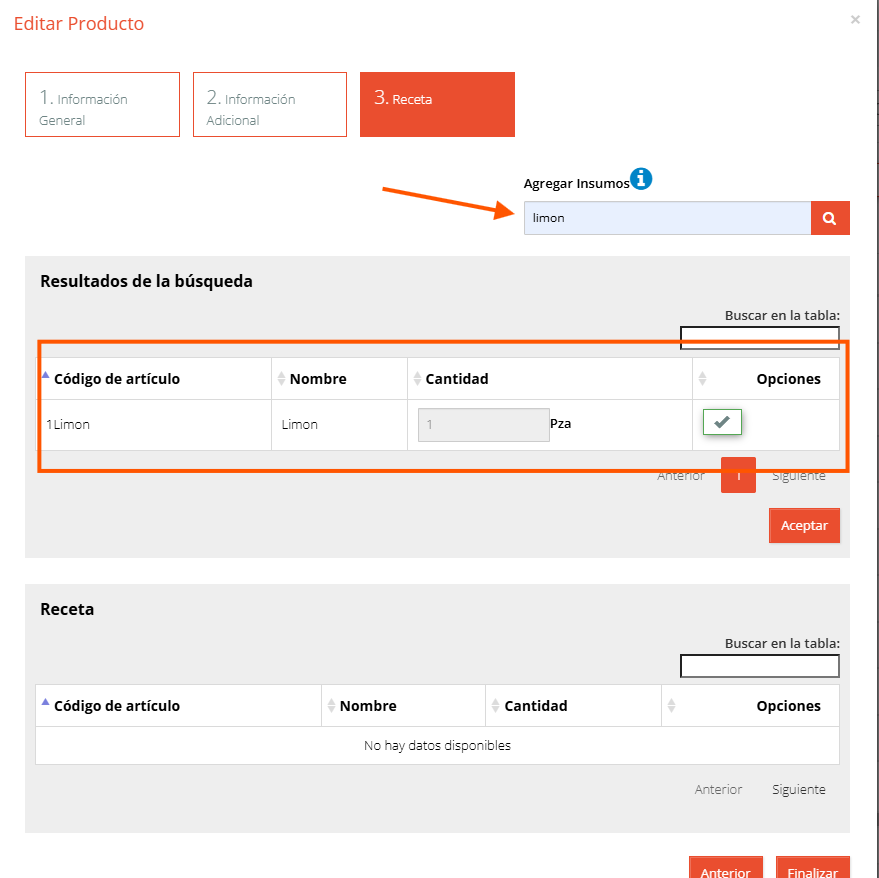The height and width of the screenshot is (878, 879).
Task: Sort Receta table by Cantidad column
Action: pos(573,706)
